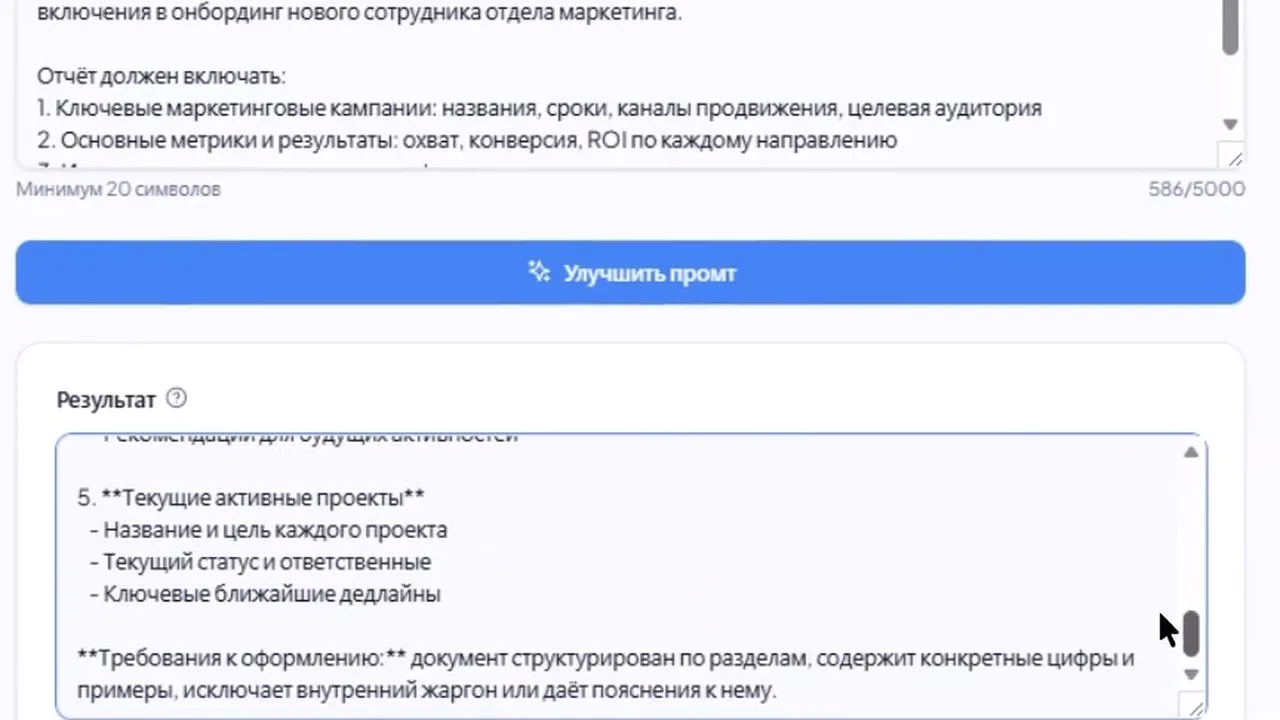Click the sparkle icon on the Улучшить промт button
This screenshot has height=720, width=1280.
[539, 272]
